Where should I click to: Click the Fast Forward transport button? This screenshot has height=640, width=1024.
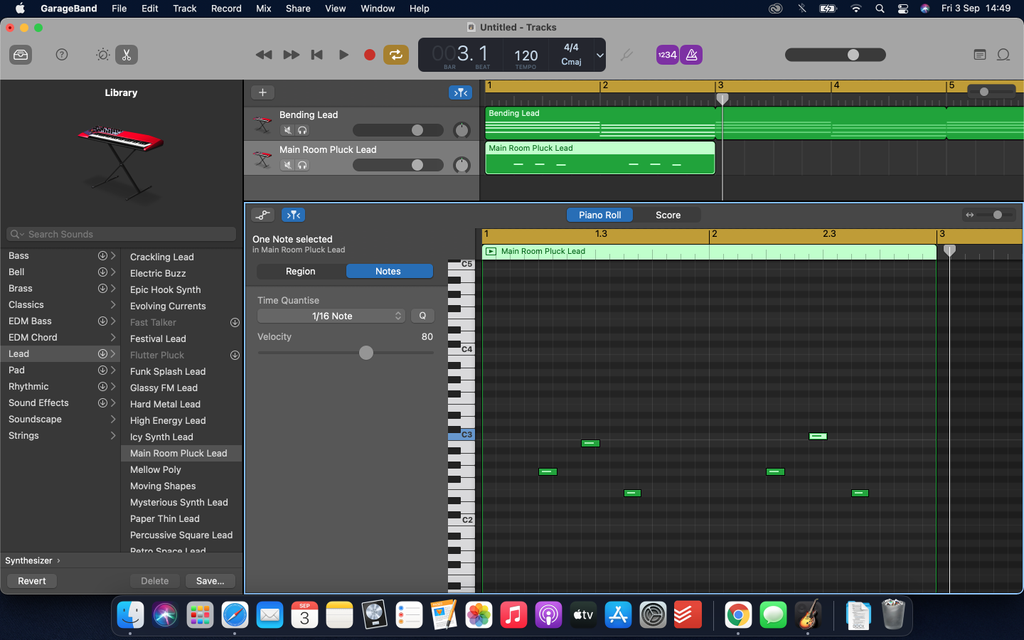click(x=291, y=55)
